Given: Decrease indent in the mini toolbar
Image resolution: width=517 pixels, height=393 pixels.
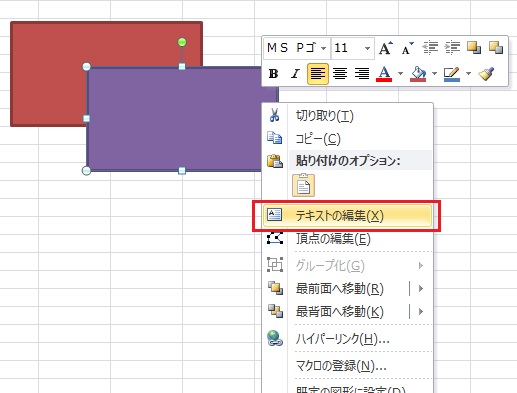Looking at the screenshot, I should pyautogui.click(x=430, y=48).
